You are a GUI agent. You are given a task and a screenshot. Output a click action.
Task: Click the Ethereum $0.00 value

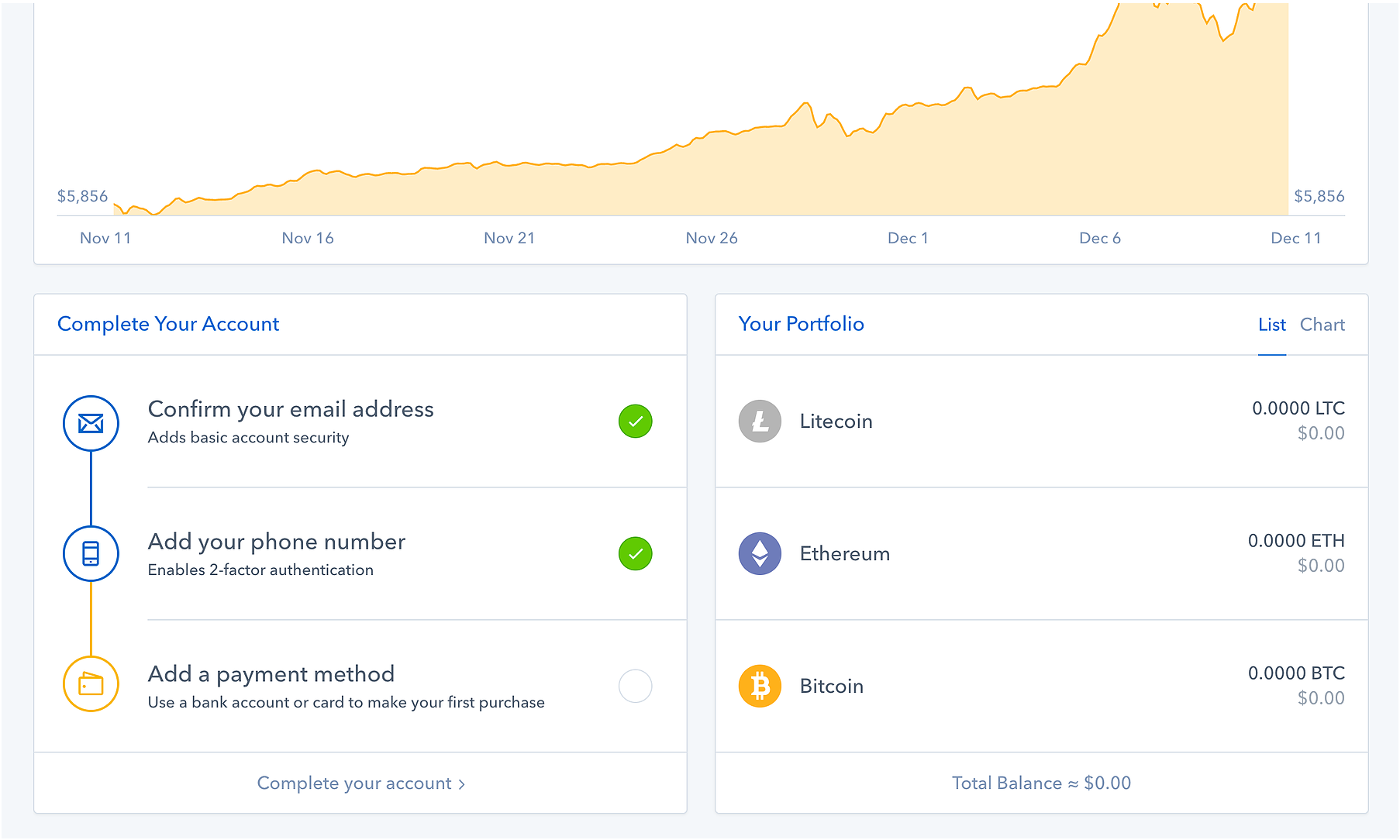point(1321,566)
